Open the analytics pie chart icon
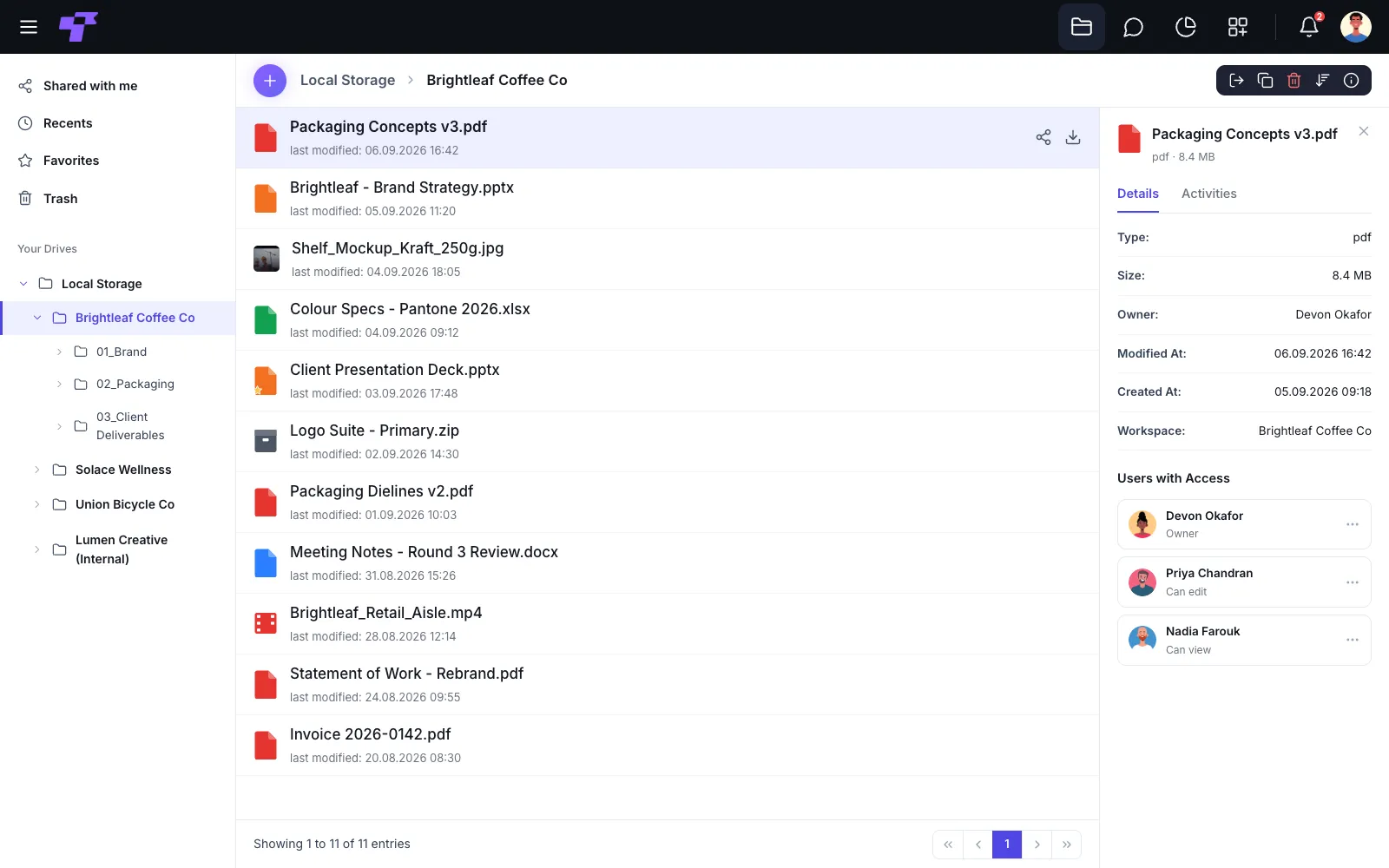 coord(1185,27)
